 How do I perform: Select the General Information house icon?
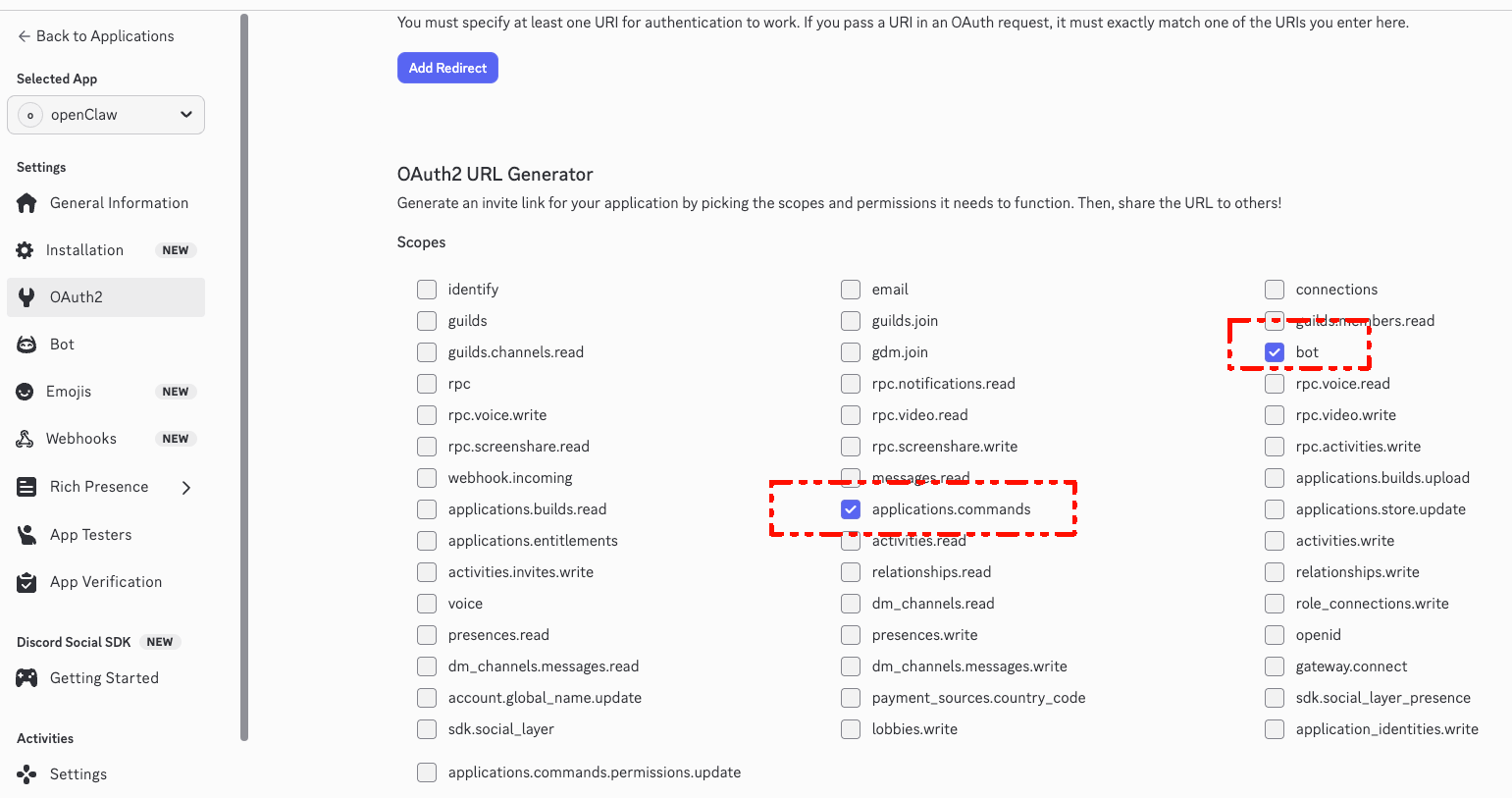pos(25,202)
